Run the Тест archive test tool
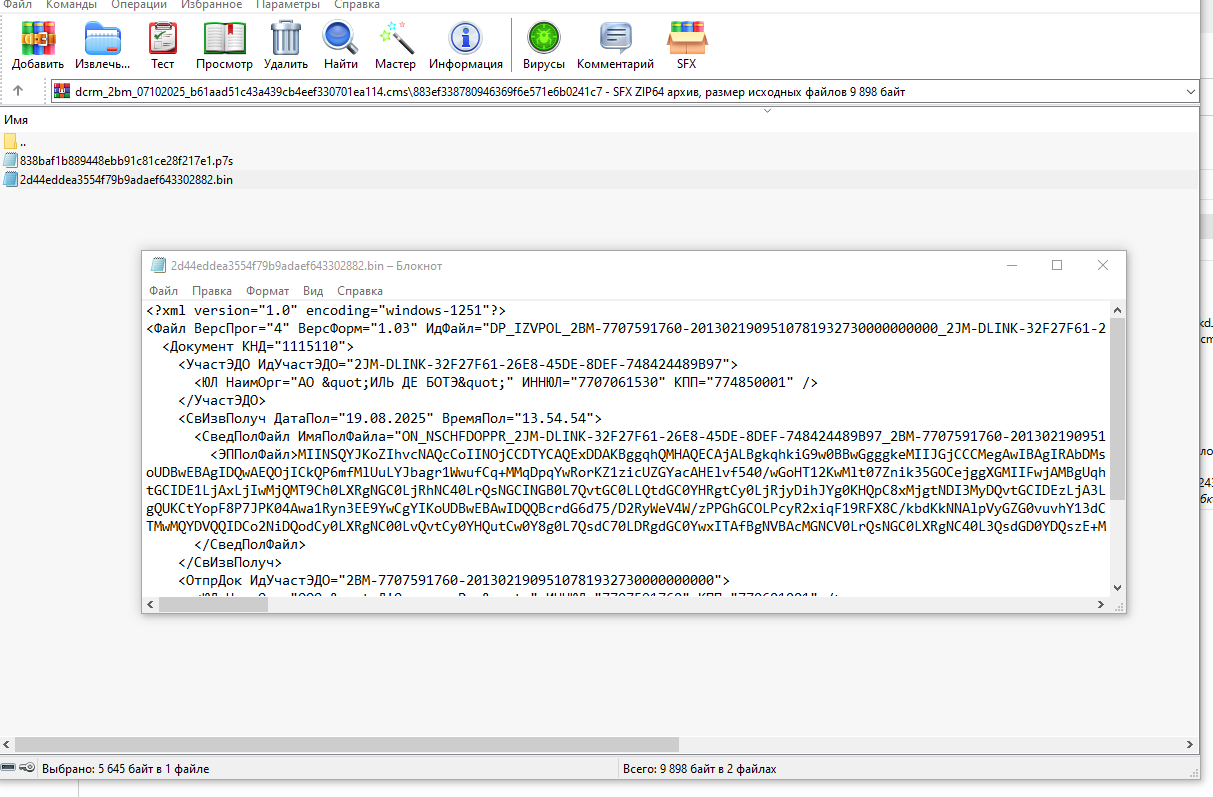This screenshot has height=797, width=1213. 163,38
